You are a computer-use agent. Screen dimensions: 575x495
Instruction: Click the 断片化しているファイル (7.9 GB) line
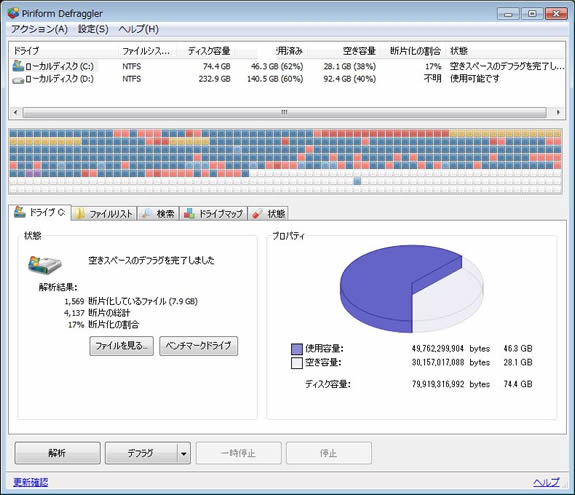pos(131,301)
